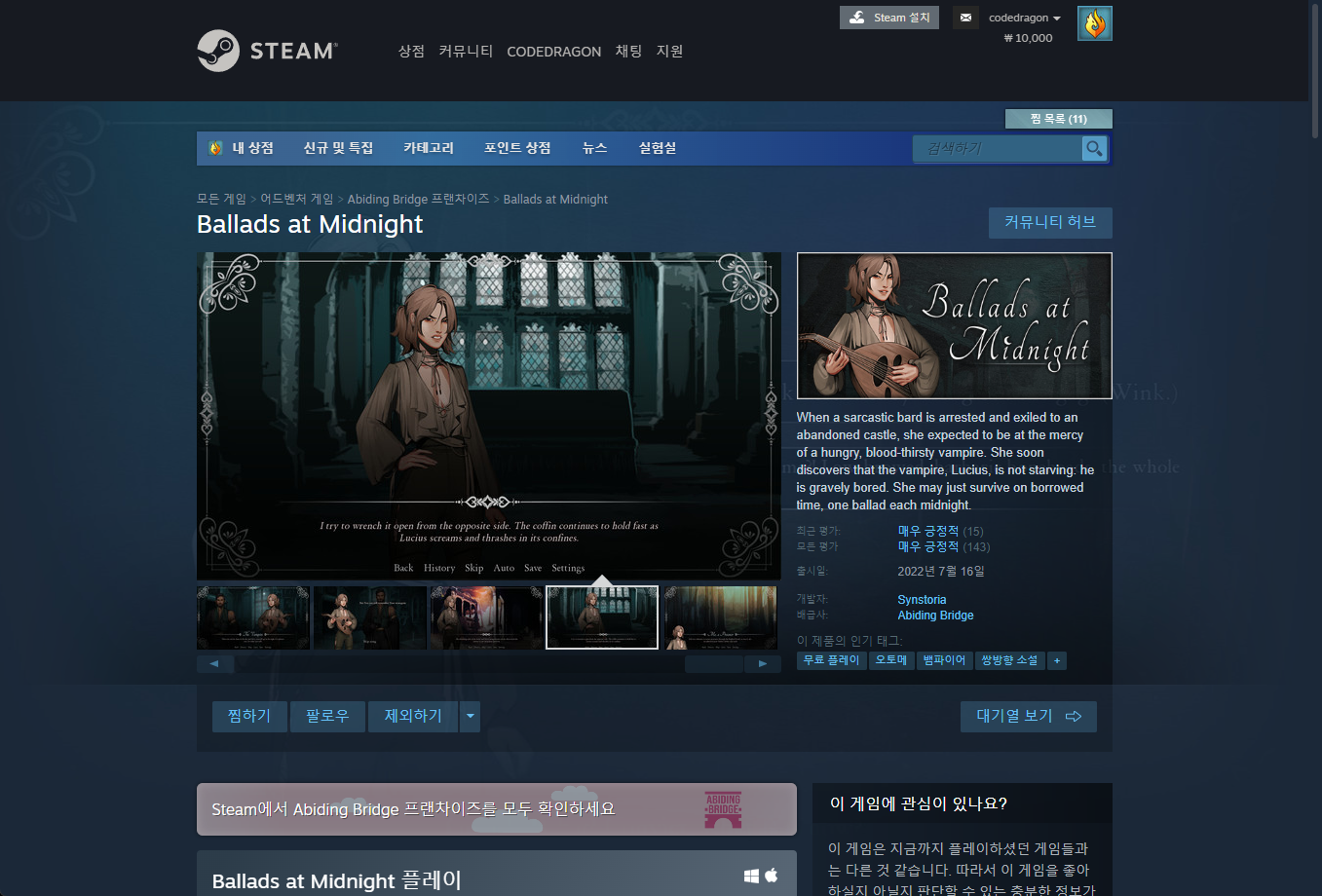Open the 카테고리 tab
This screenshot has width=1322, height=896.
429,148
